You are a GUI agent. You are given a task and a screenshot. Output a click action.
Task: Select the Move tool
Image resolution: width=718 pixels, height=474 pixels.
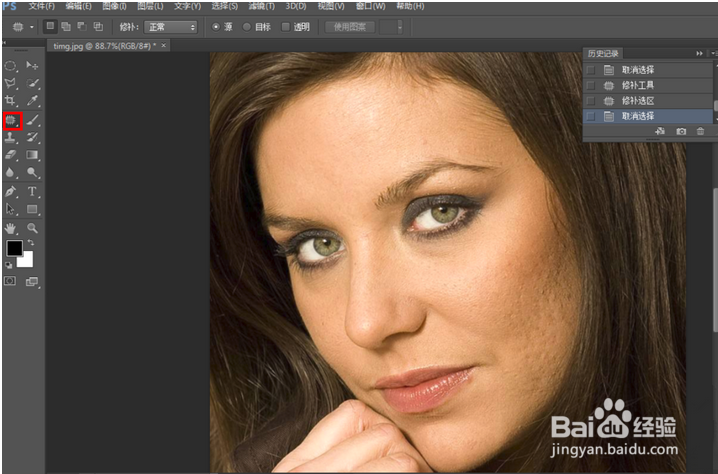tap(32, 66)
